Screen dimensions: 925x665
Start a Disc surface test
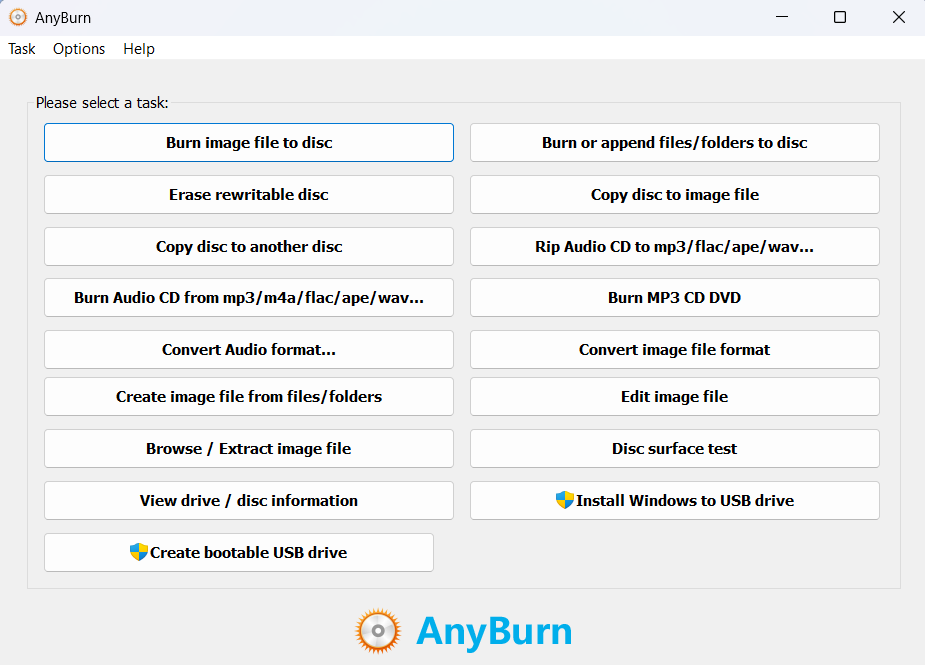674,448
